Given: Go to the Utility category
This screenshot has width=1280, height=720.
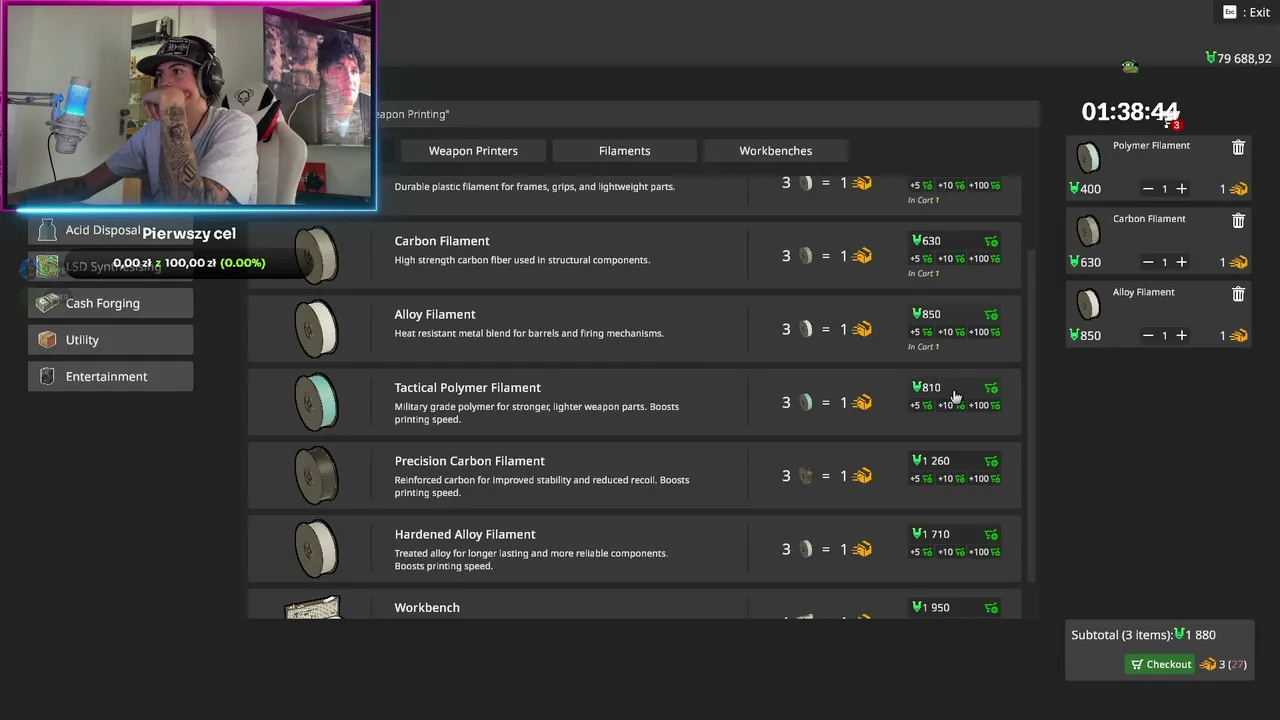Looking at the screenshot, I should click(x=110, y=340).
